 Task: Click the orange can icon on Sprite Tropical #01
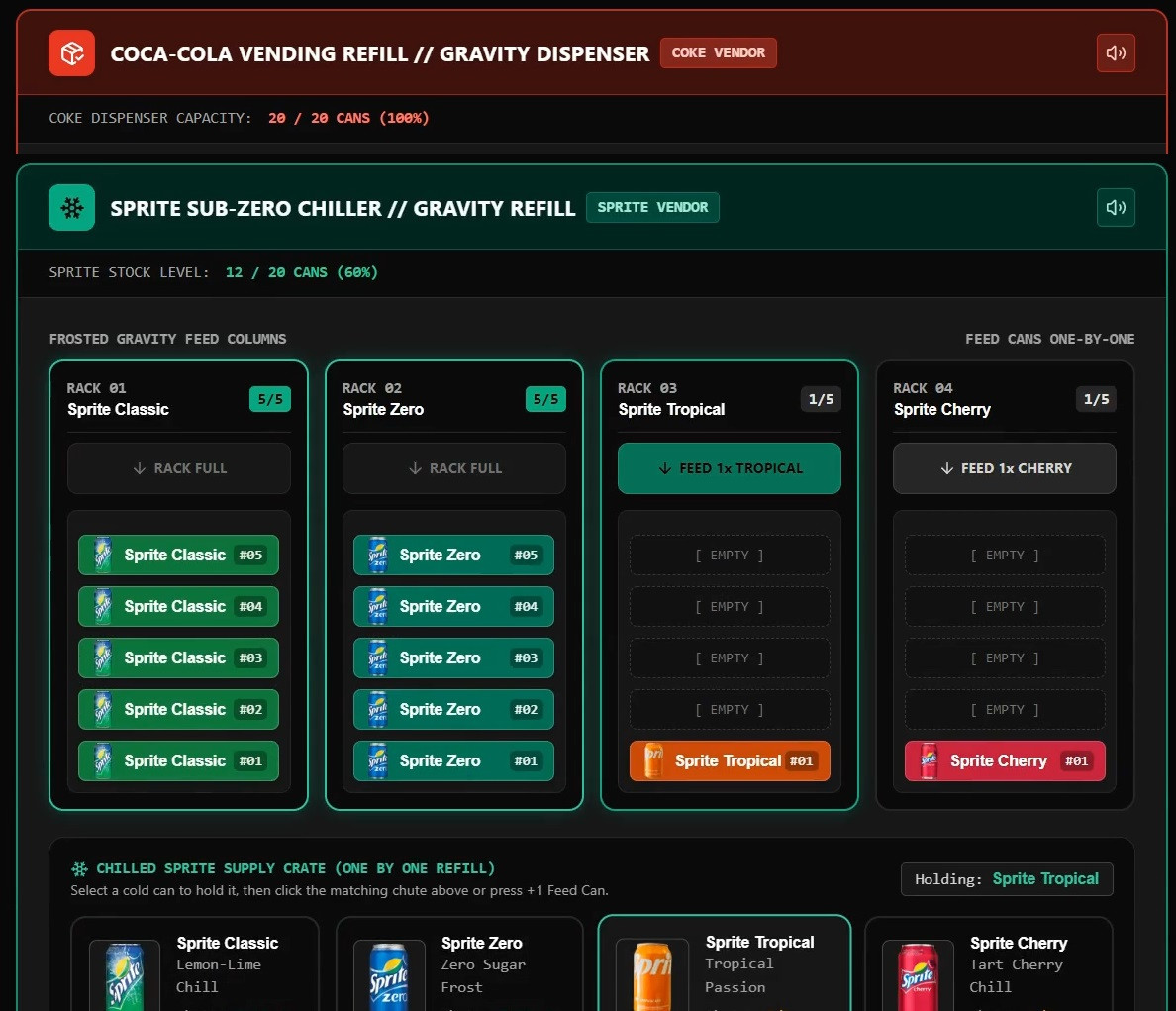coord(654,760)
